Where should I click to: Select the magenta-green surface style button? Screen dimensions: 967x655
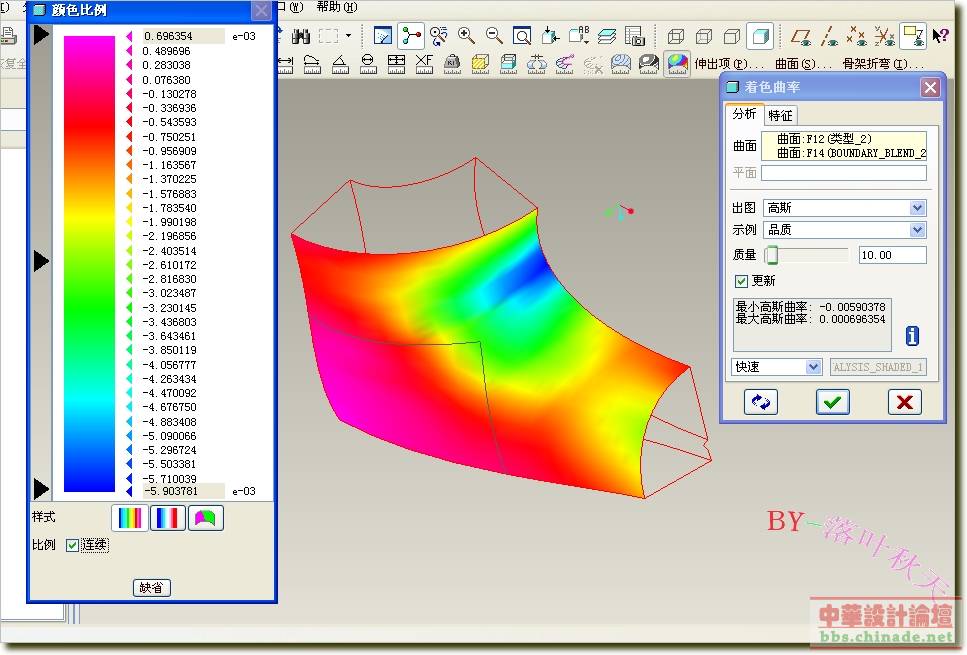pyautogui.click(x=205, y=518)
